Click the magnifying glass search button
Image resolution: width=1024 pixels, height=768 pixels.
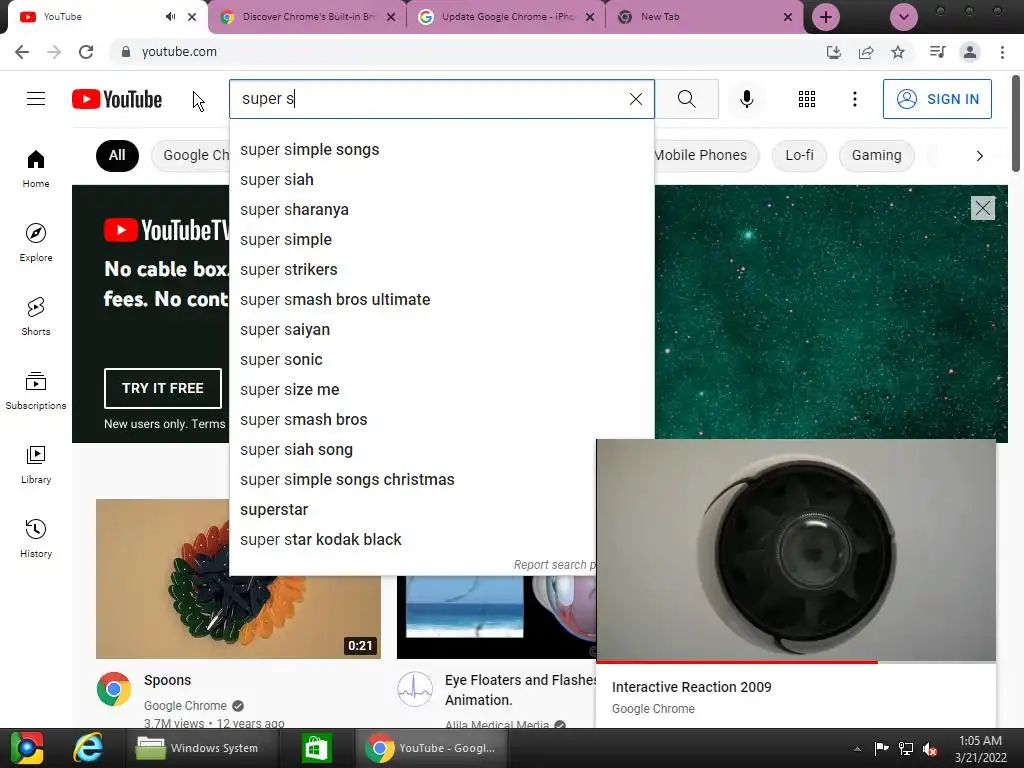click(686, 99)
